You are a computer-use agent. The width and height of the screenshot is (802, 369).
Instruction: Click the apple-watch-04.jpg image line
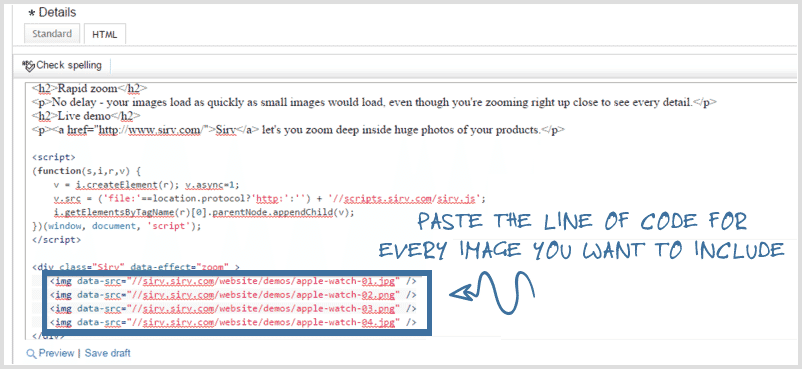click(233, 322)
